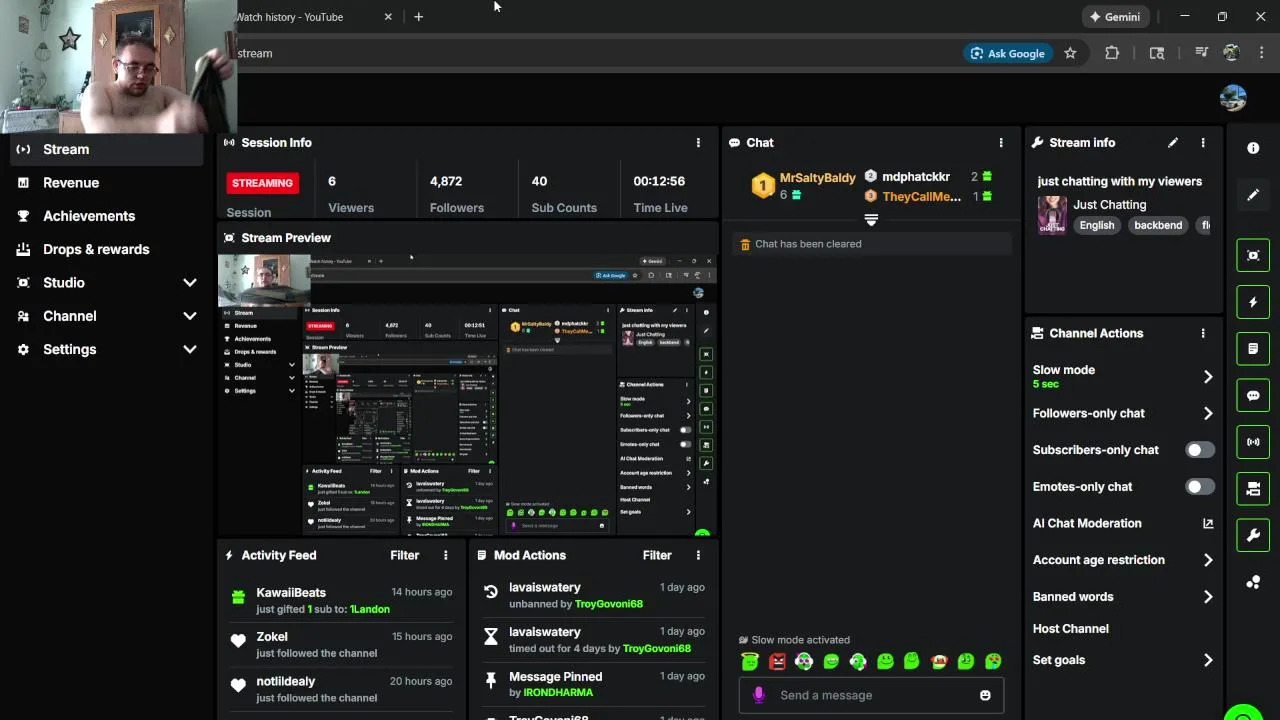Open Account age restriction arrow
Screen dimensions: 1280x720
click(x=1208, y=560)
